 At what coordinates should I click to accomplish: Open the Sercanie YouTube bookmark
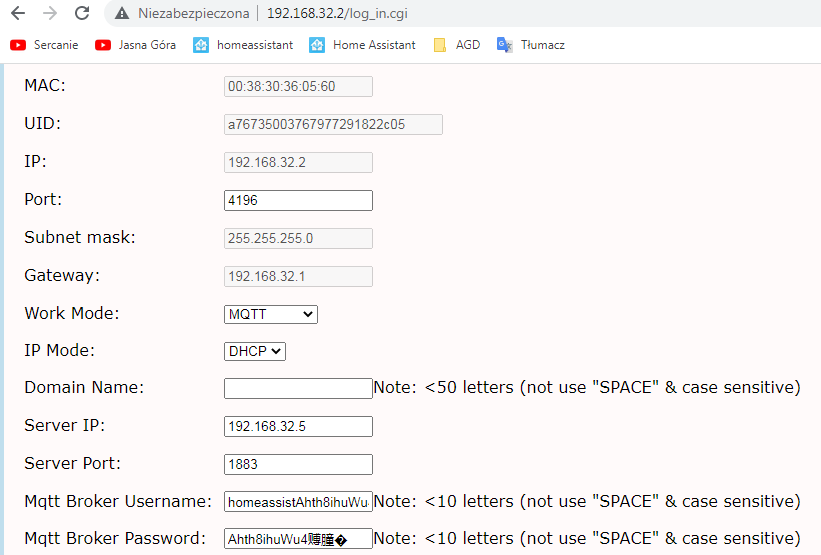click(x=45, y=45)
